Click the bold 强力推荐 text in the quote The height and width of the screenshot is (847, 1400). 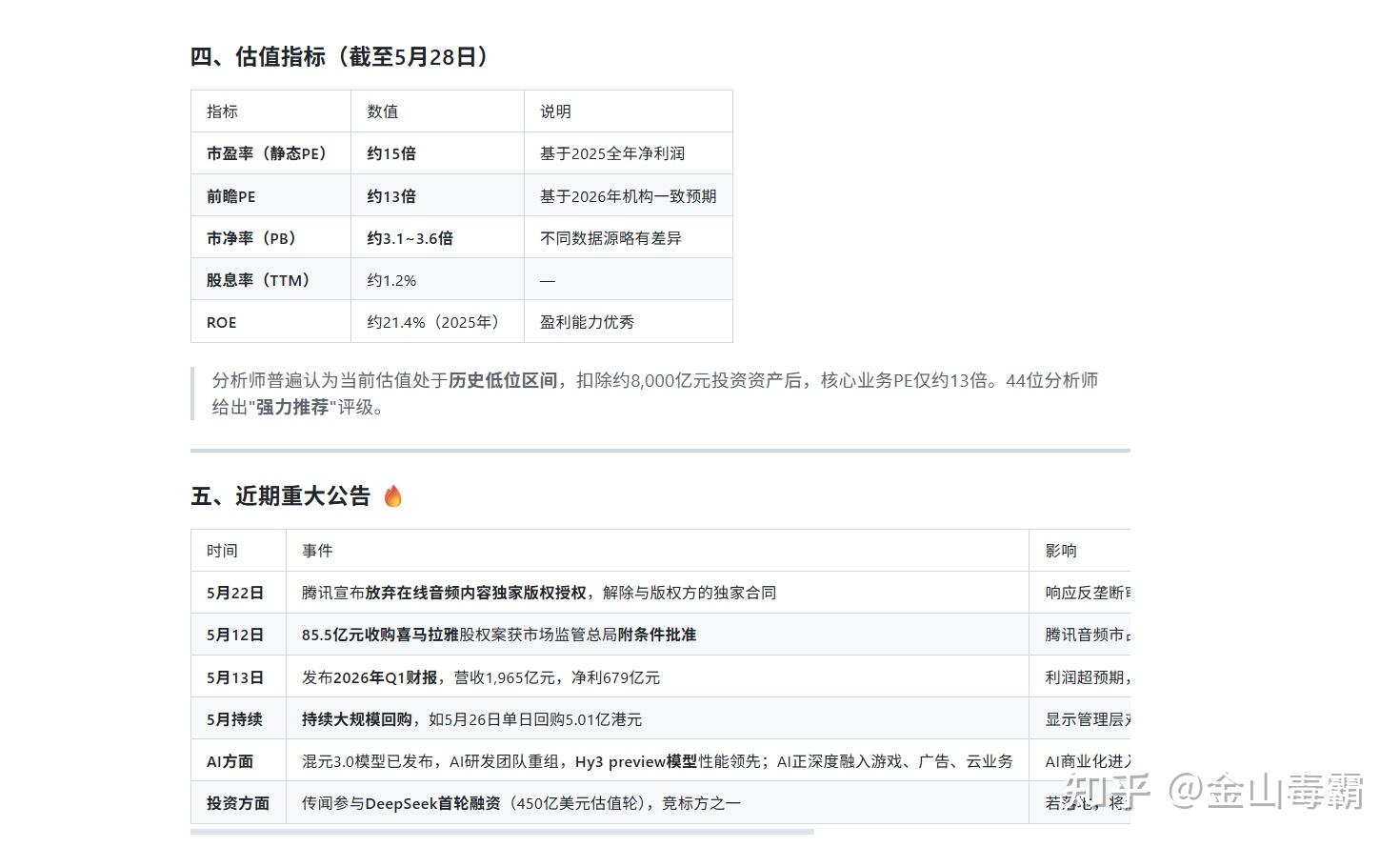click(x=292, y=407)
